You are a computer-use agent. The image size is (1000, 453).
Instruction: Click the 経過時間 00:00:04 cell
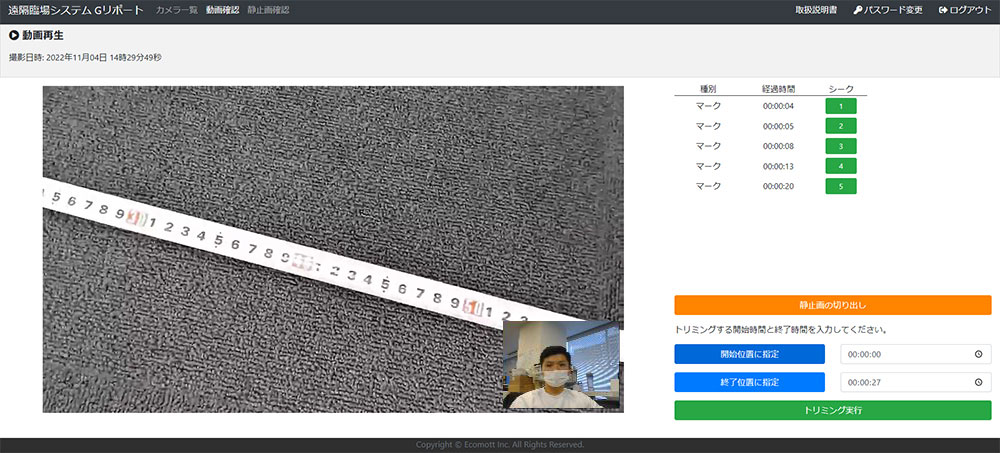778,106
